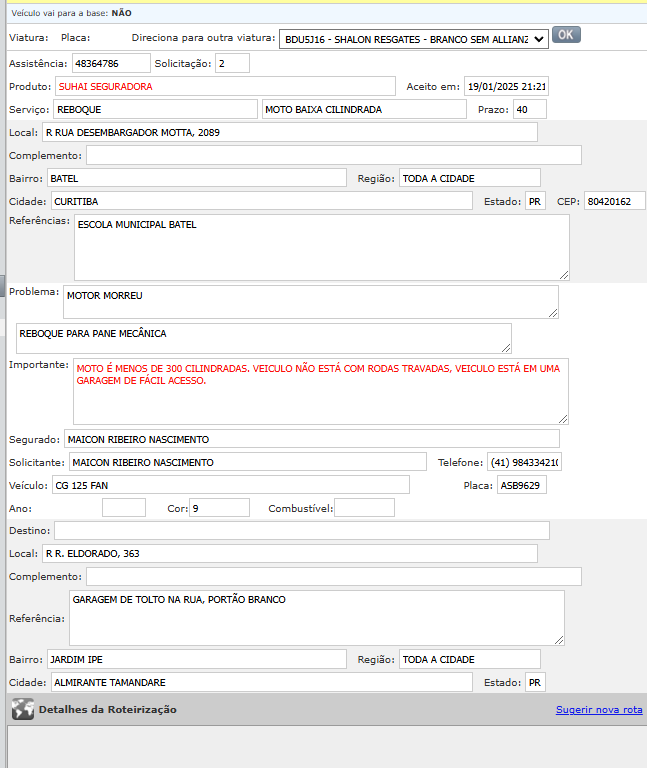Click the resize grip of REBOQUE PARA PANE textarea
Viewport: 647px width, 768px height.
506,348
